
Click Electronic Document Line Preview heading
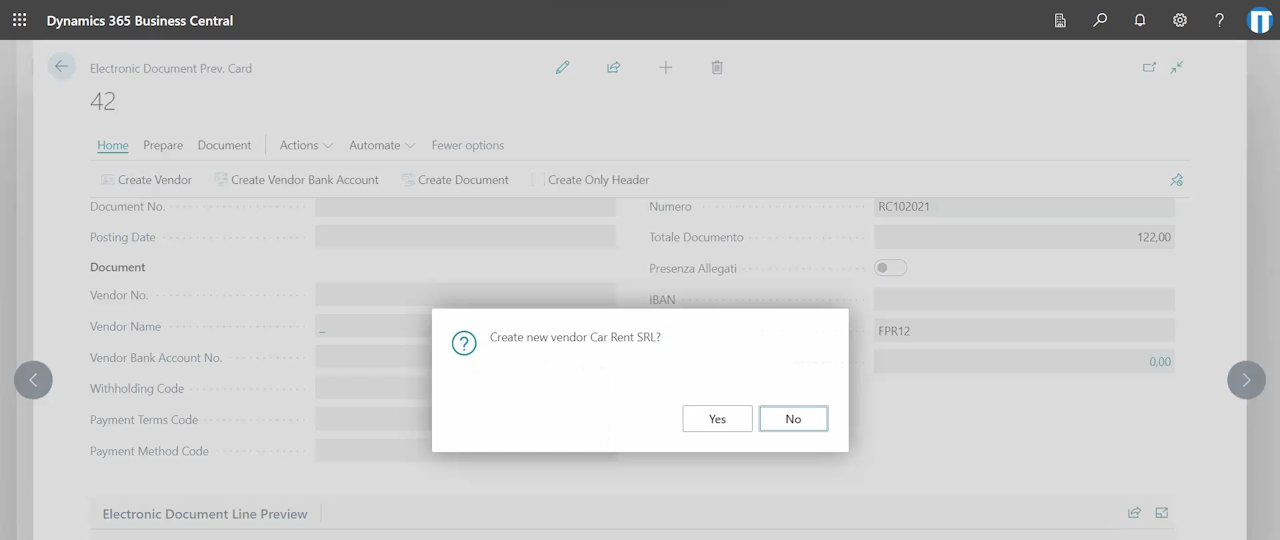pyautogui.click(x=205, y=514)
